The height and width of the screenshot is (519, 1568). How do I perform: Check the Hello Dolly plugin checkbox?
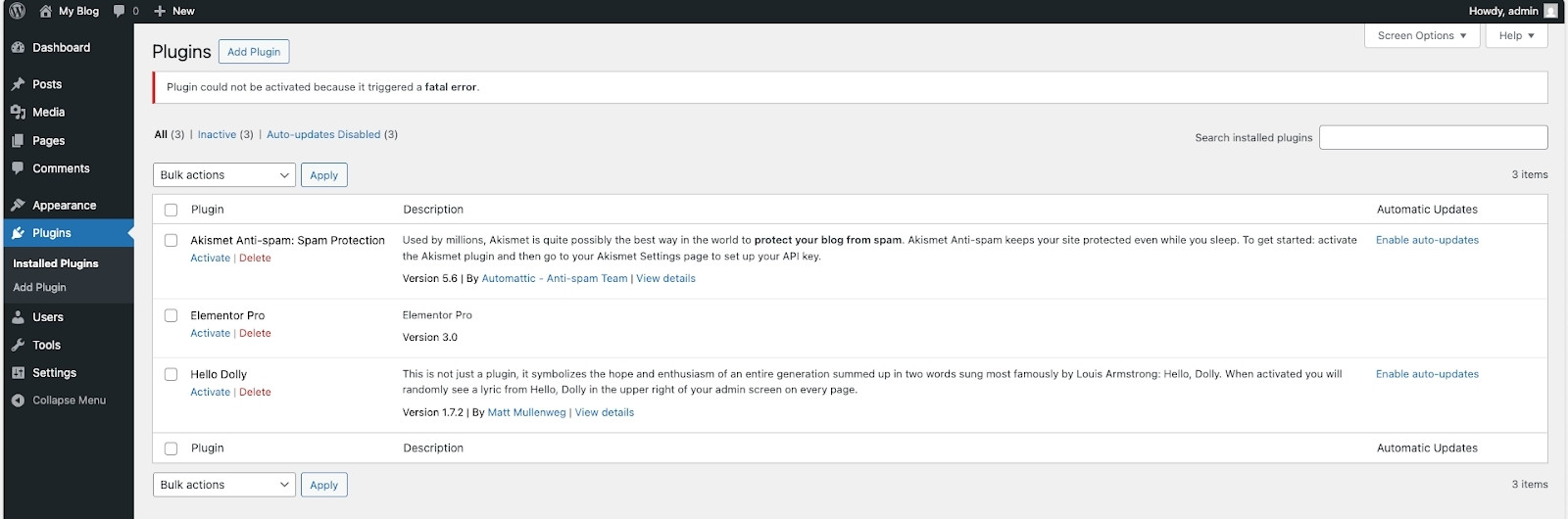click(x=171, y=374)
